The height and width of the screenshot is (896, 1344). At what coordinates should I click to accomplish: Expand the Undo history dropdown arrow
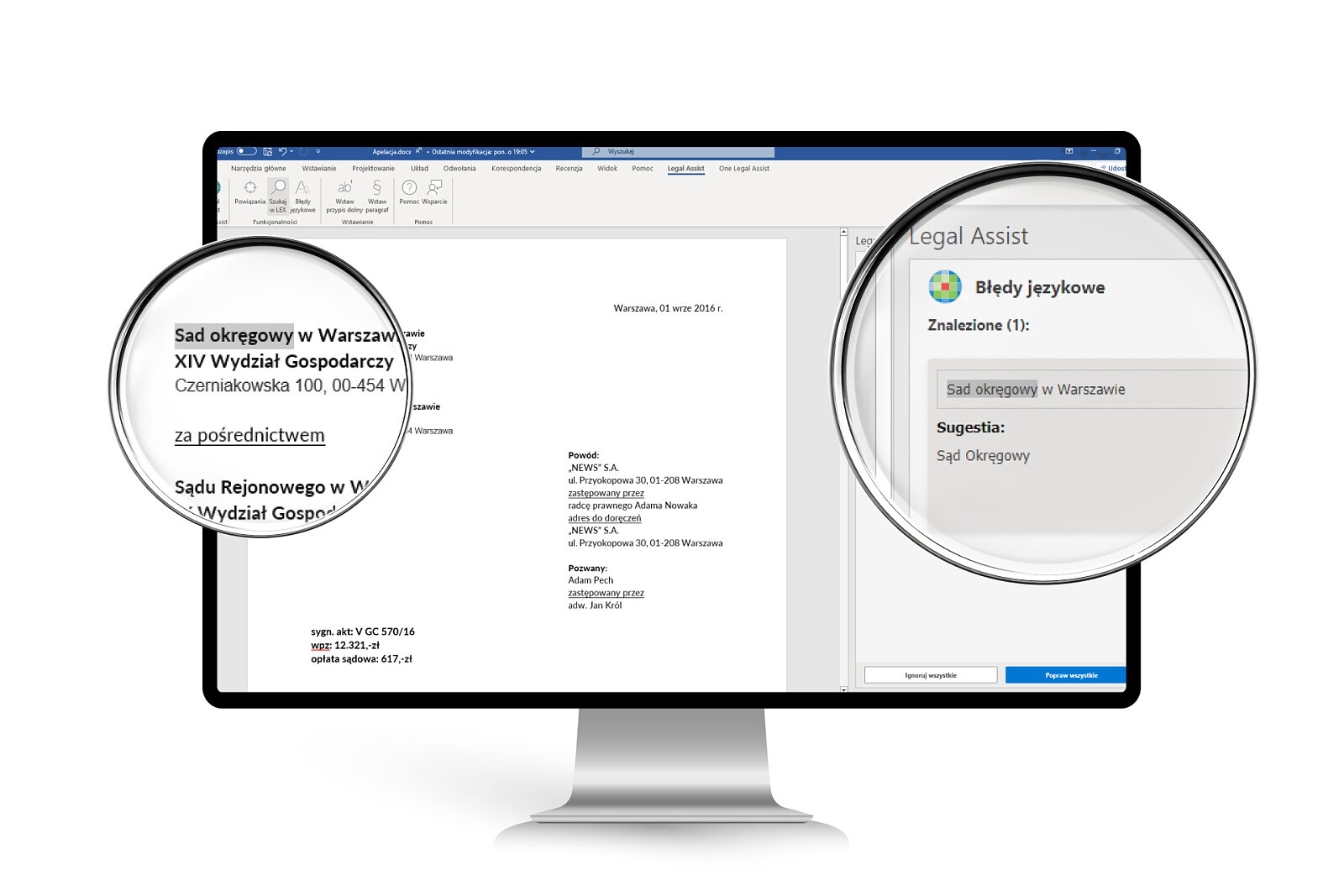(x=291, y=152)
